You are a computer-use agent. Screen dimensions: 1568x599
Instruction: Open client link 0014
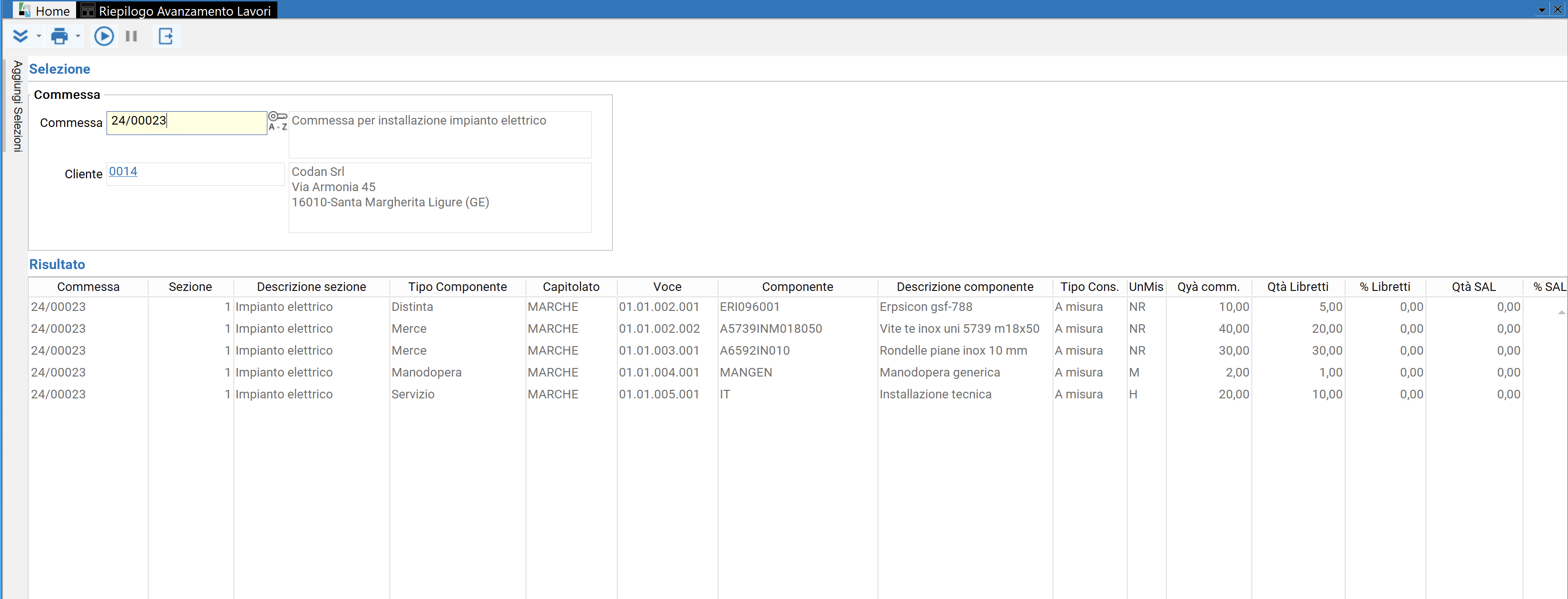[x=123, y=172]
